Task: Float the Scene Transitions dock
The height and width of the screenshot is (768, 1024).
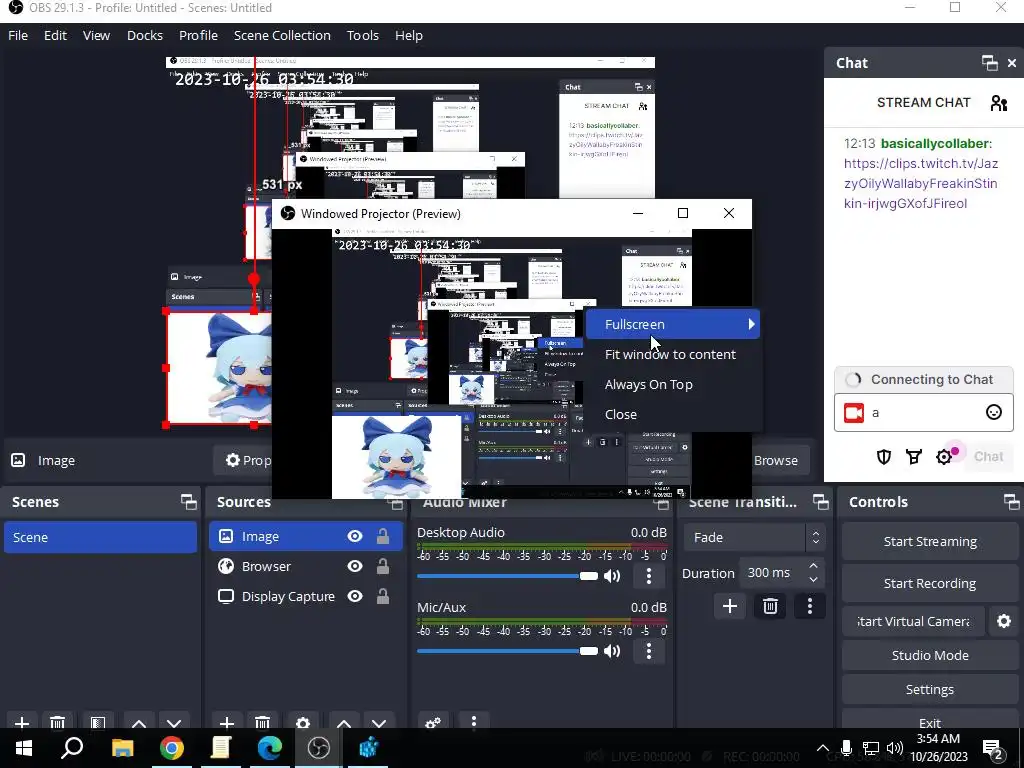Action: tap(820, 502)
